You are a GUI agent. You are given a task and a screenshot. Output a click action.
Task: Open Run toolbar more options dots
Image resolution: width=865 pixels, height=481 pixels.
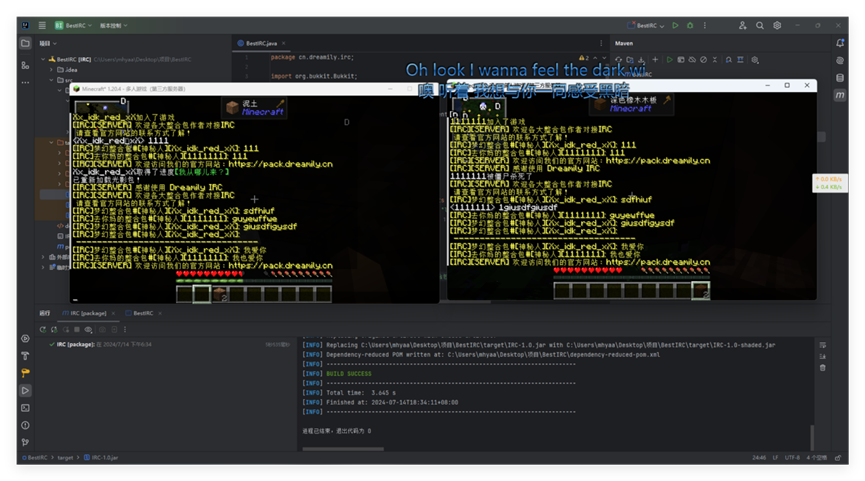pos(125,329)
